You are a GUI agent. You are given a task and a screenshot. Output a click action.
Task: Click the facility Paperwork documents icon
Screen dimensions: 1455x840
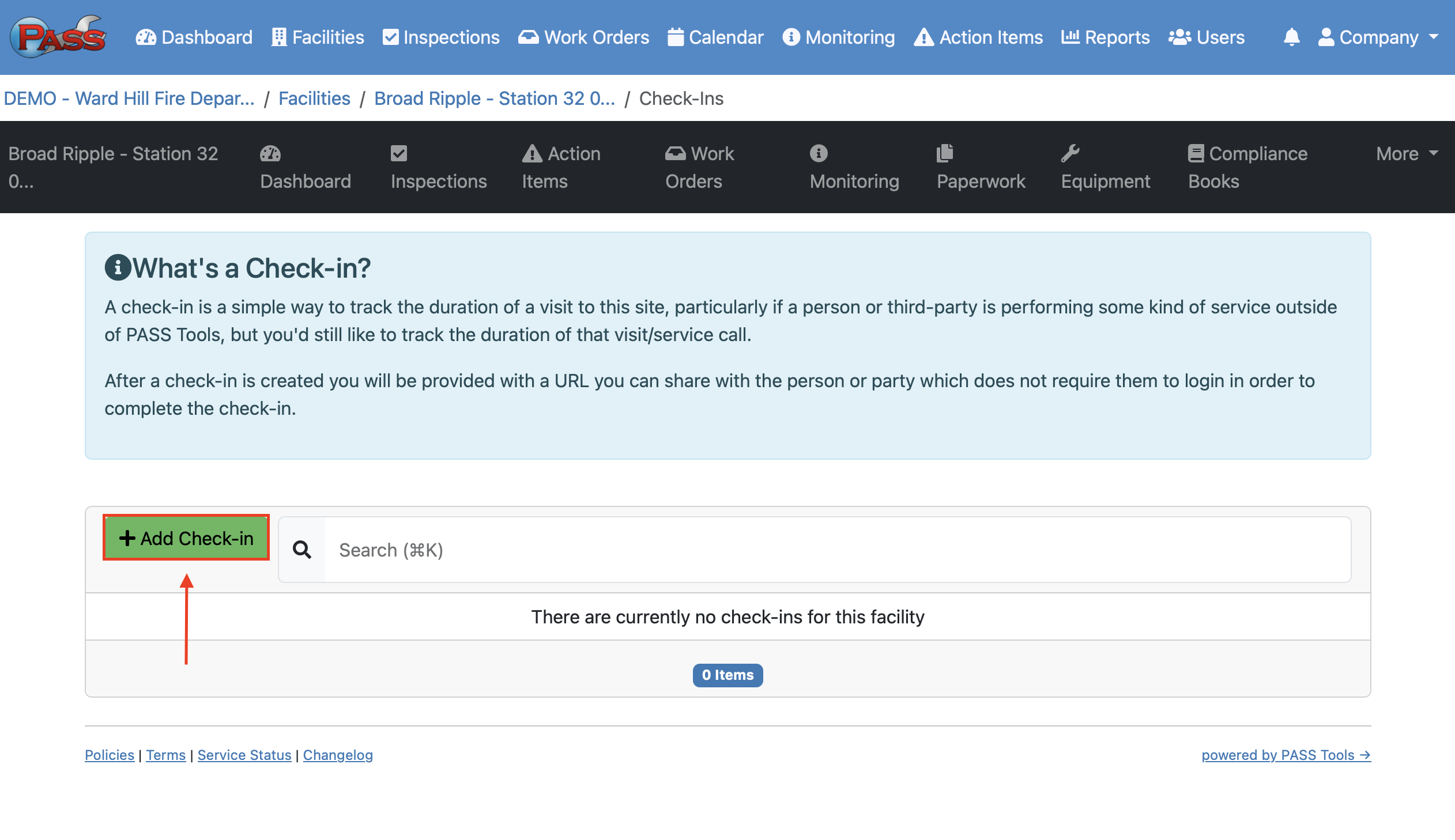(944, 153)
